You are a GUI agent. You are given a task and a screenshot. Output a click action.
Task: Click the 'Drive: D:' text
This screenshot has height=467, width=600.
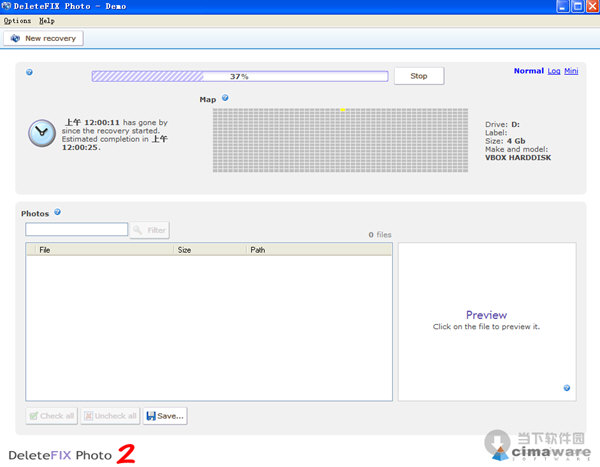click(502, 124)
